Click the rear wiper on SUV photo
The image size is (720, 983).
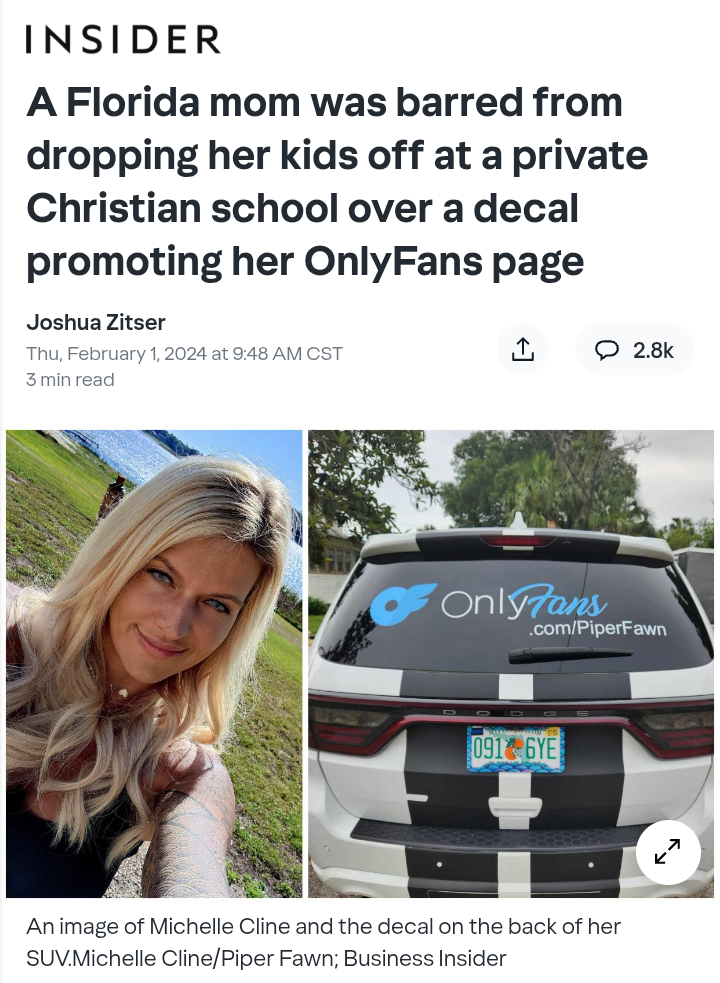click(569, 654)
